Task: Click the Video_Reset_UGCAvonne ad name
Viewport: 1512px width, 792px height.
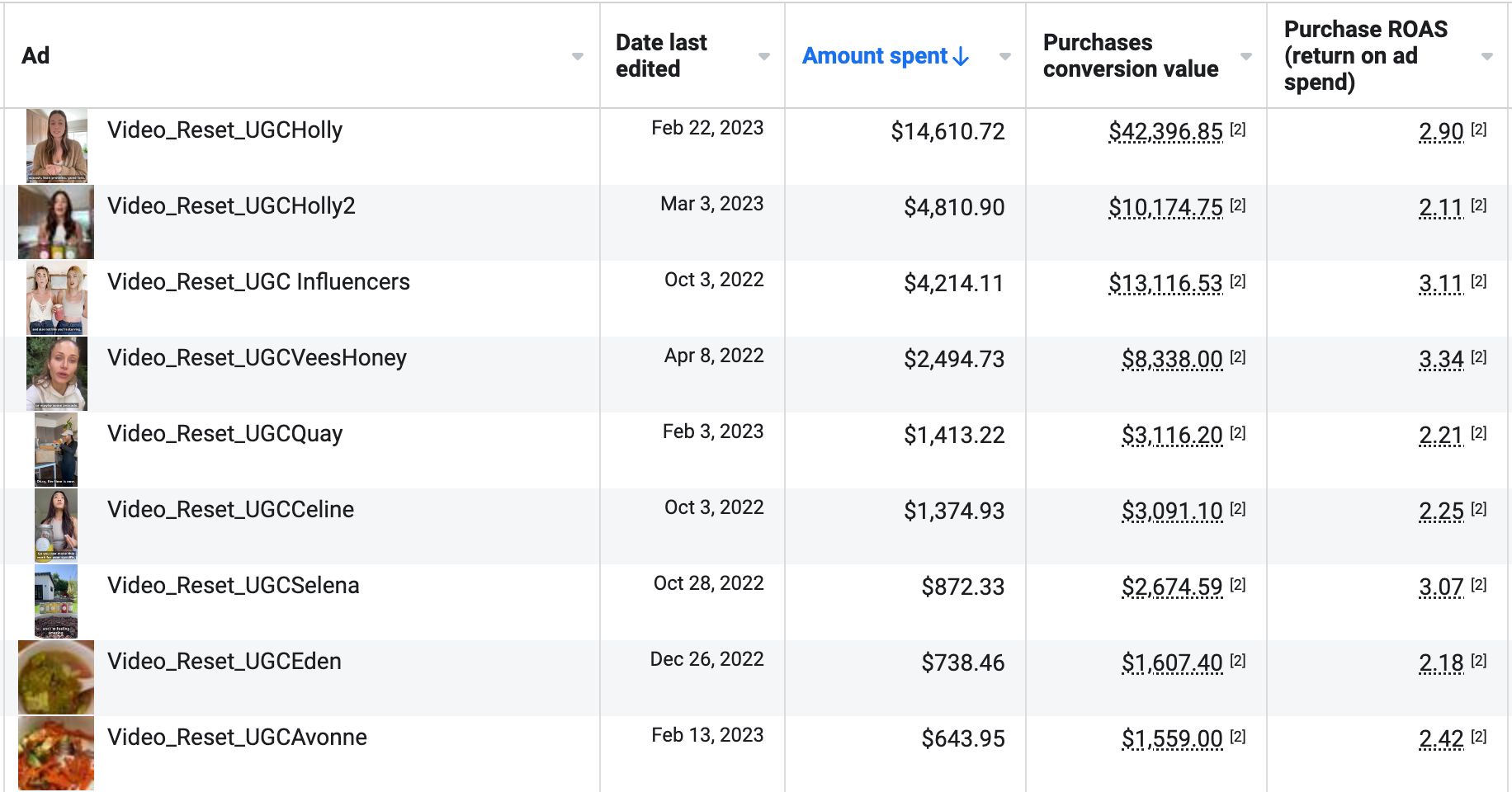Action: pos(237,737)
